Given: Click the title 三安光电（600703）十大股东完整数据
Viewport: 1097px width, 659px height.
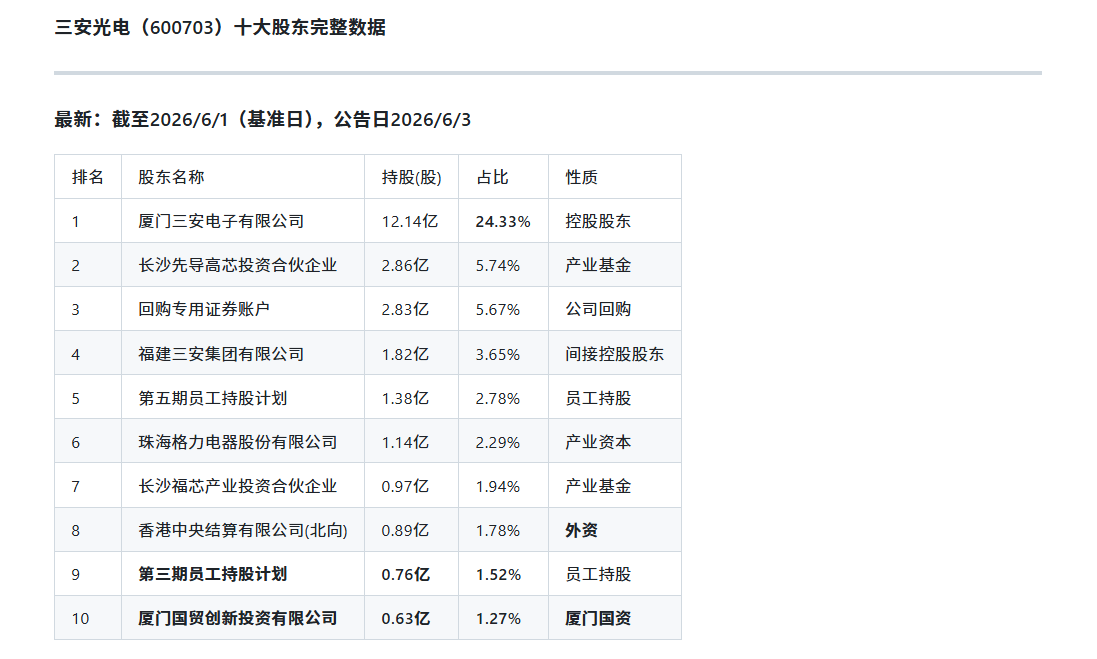Looking at the screenshot, I should tap(220, 27).
